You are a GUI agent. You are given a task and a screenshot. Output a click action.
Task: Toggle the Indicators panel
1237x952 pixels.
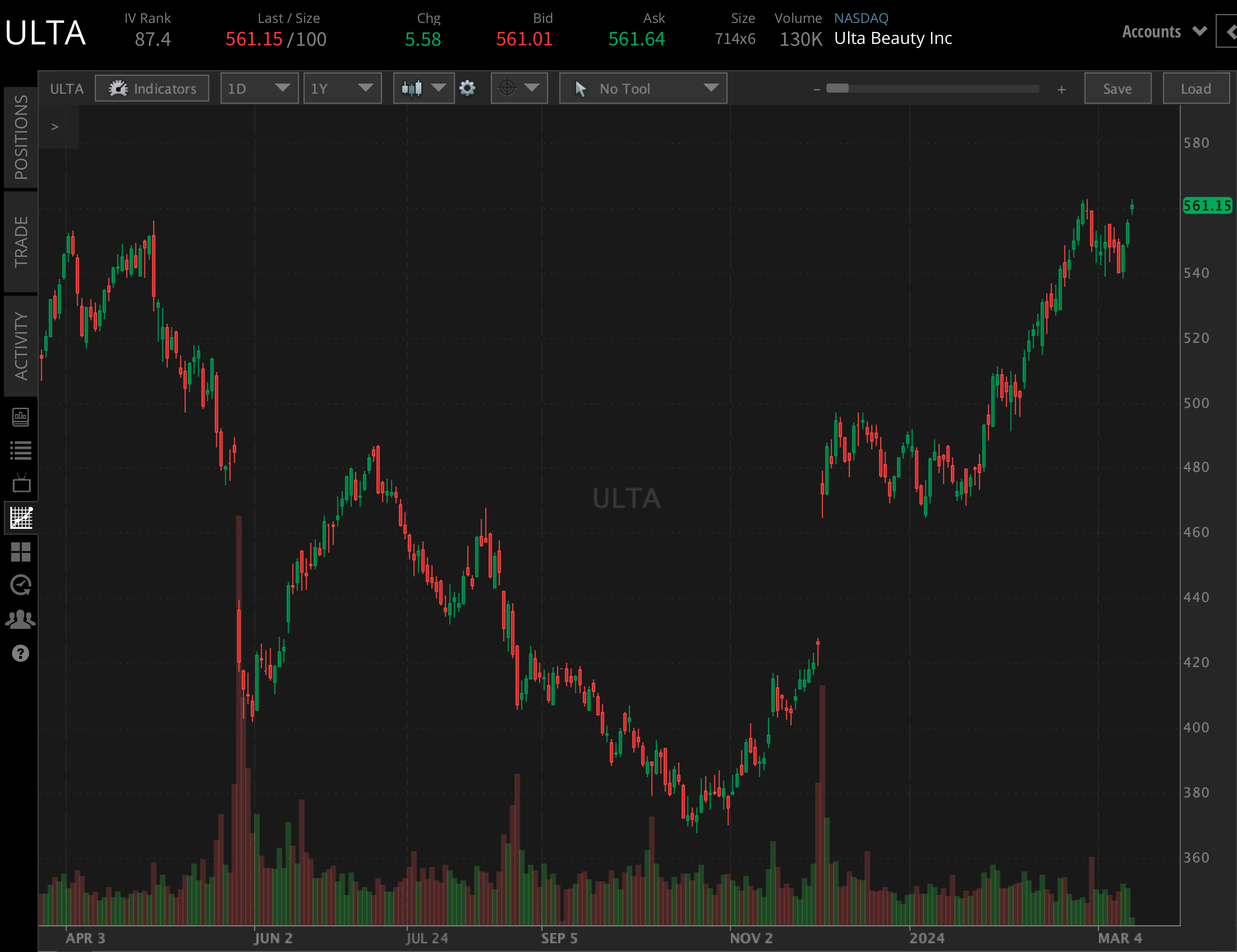152,88
